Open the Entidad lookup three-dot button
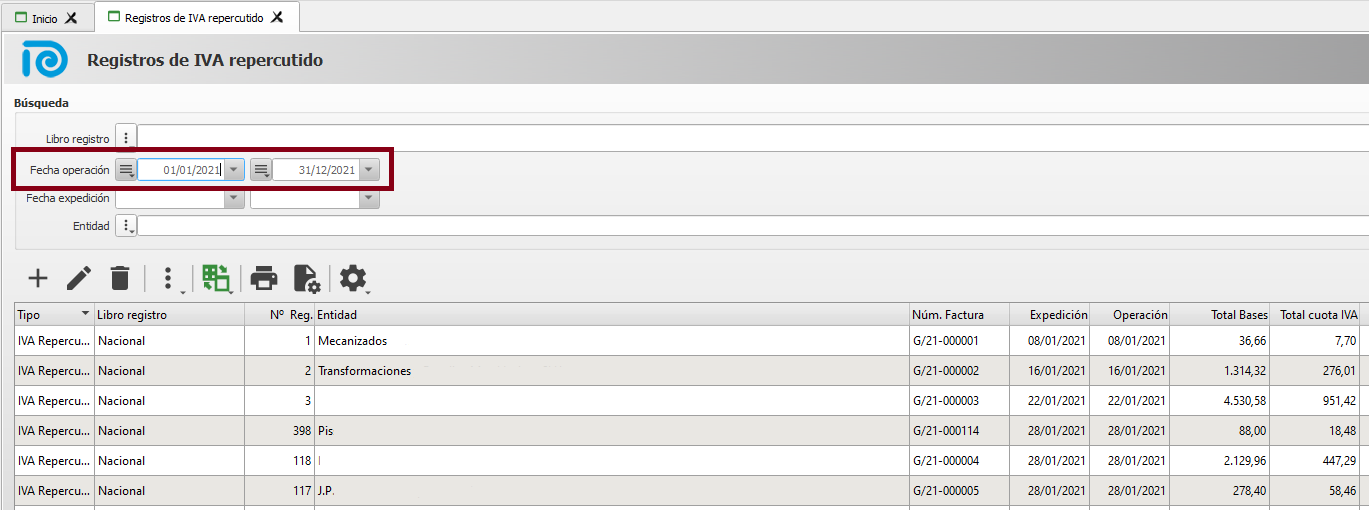The height and width of the screenshot is (510, 1369). tap(126, 226)
